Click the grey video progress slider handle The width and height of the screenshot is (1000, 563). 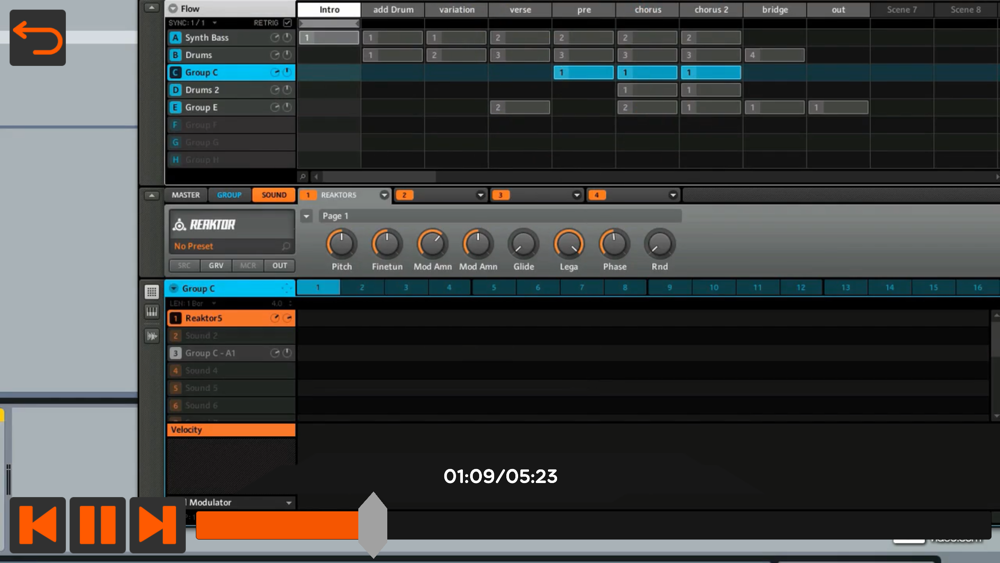point(372,524)
